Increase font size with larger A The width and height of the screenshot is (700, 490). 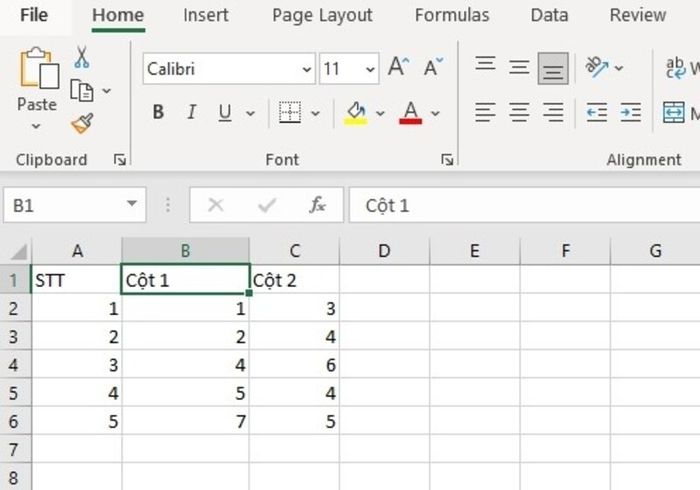click(x=398, y=68)
